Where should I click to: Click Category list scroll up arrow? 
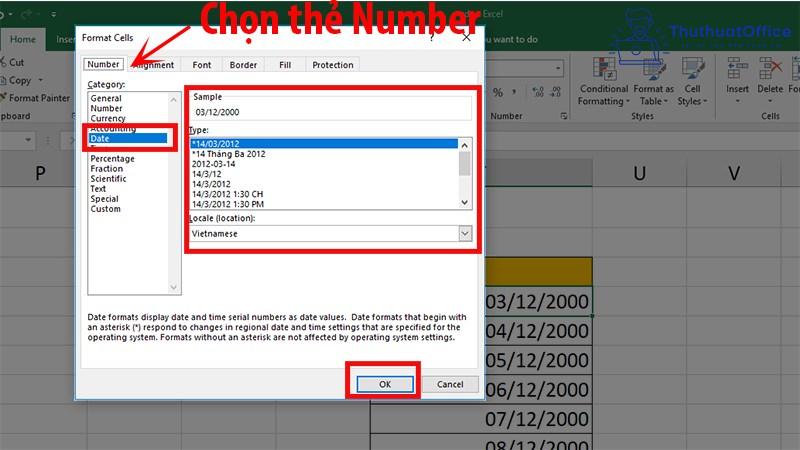(x=173, y=99)
